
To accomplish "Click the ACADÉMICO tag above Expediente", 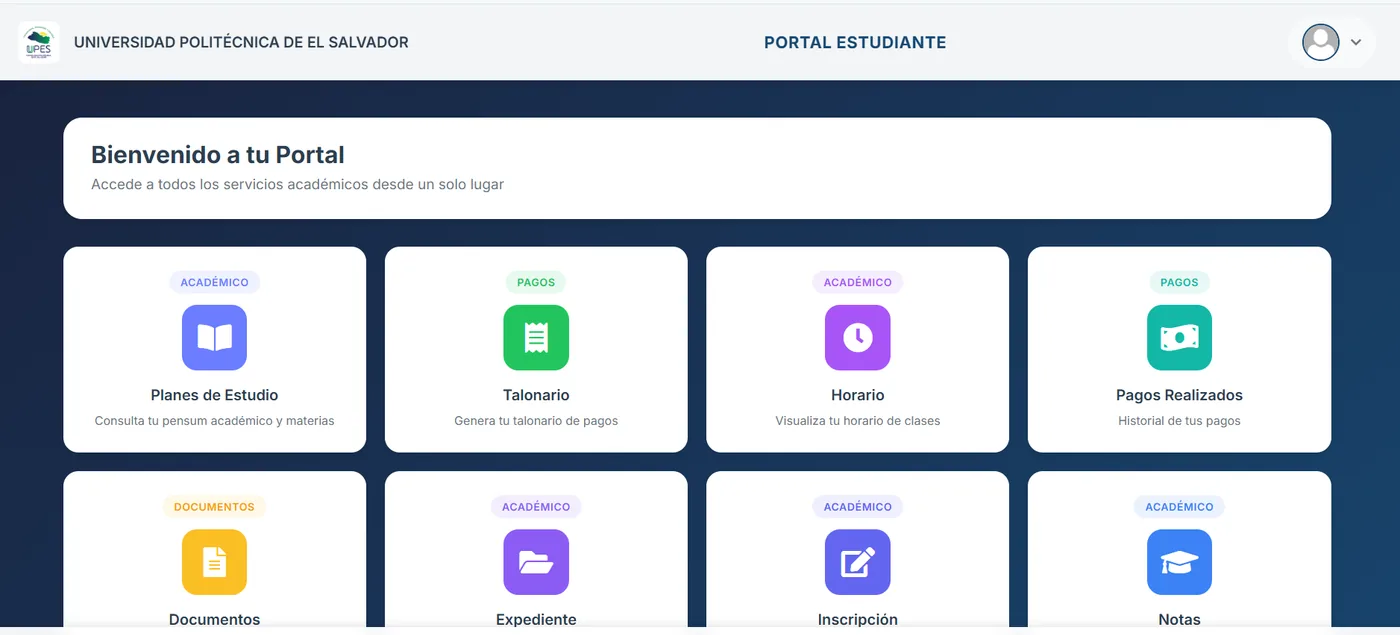I will point(536,507).
